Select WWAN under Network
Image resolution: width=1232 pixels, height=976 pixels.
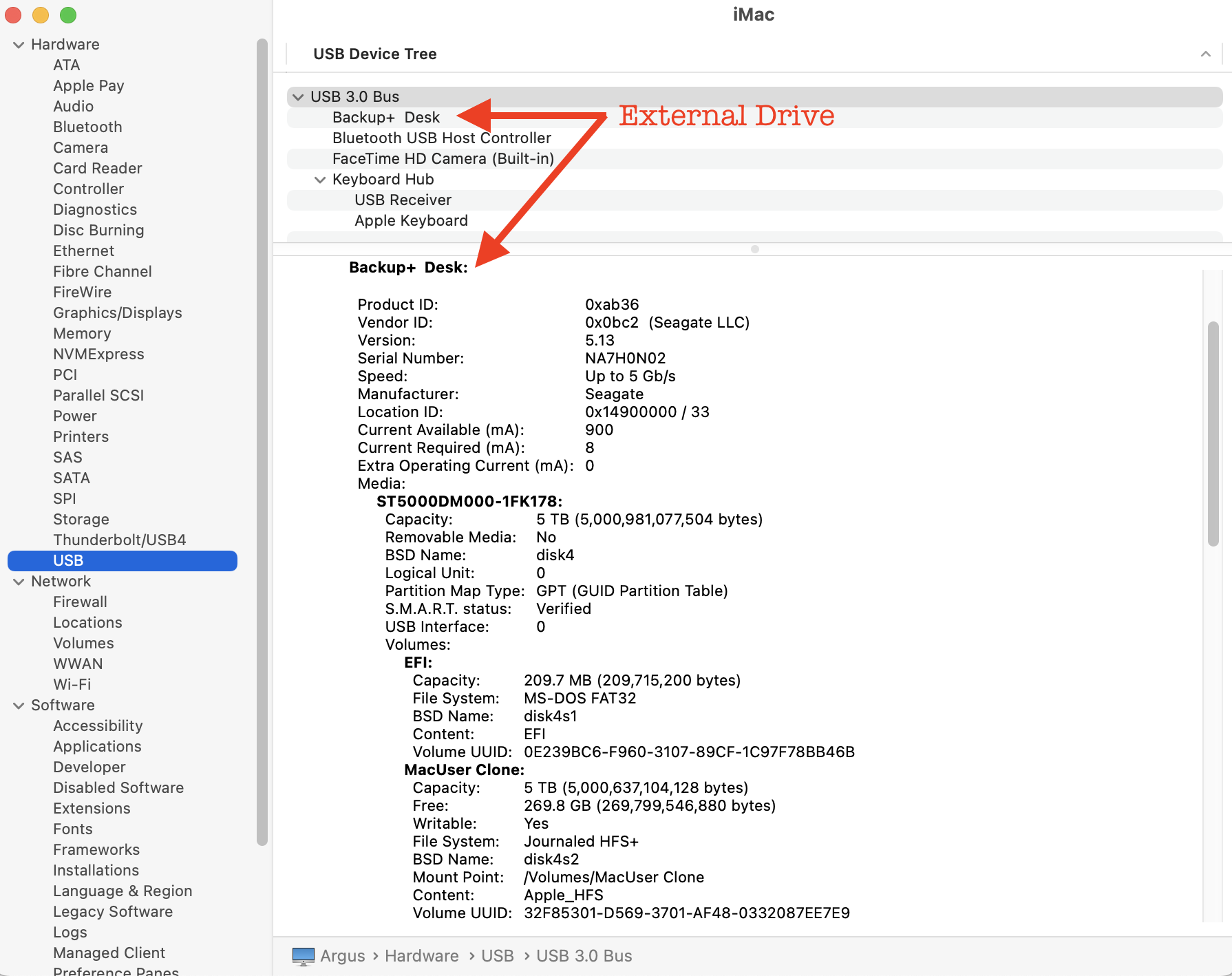tap(78, 664)
